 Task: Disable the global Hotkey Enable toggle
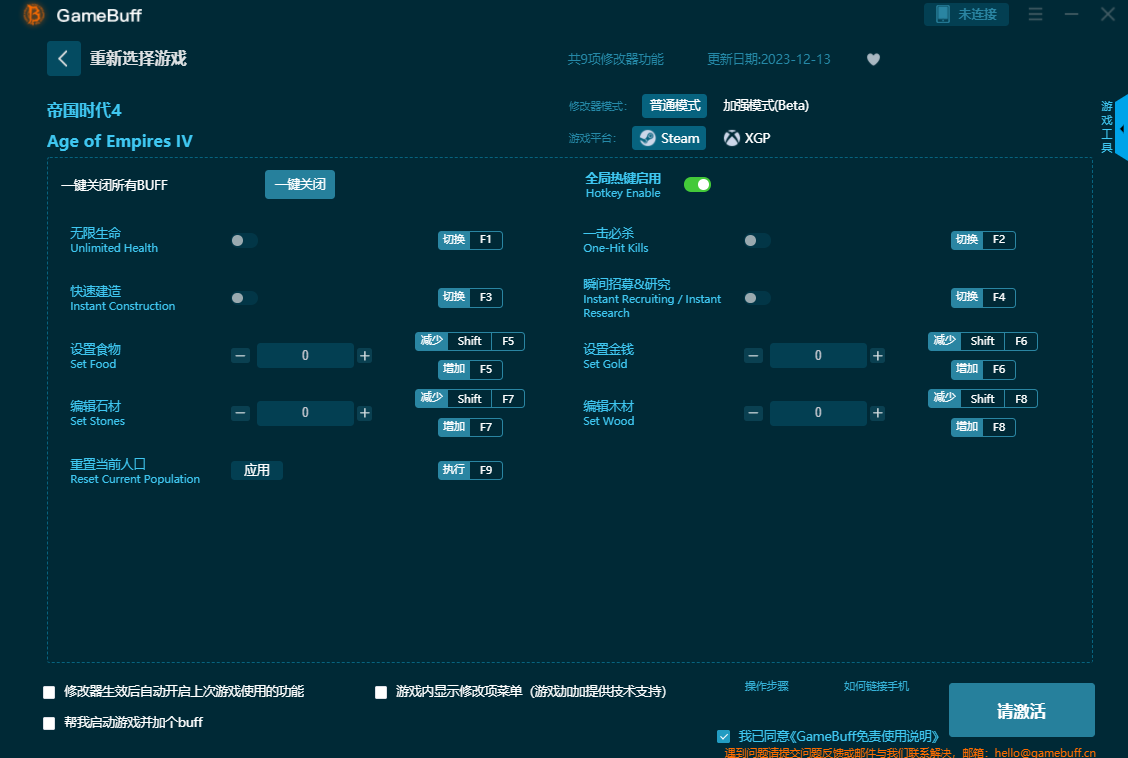(x=697, y=184)
